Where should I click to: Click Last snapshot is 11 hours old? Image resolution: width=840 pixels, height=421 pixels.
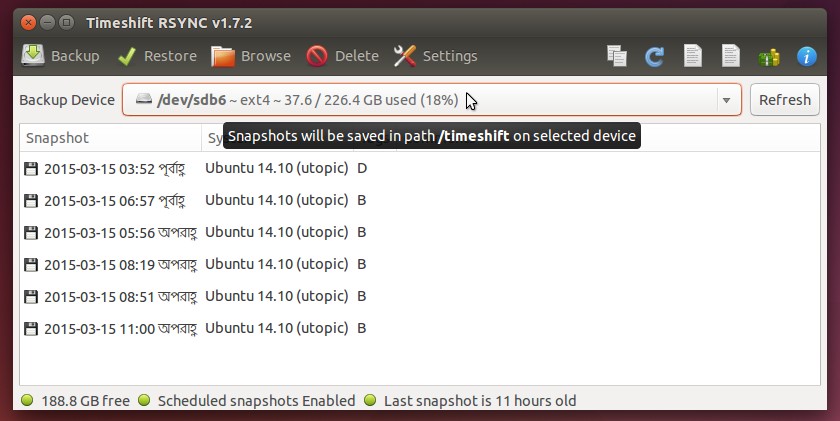[x=480, y=401]
